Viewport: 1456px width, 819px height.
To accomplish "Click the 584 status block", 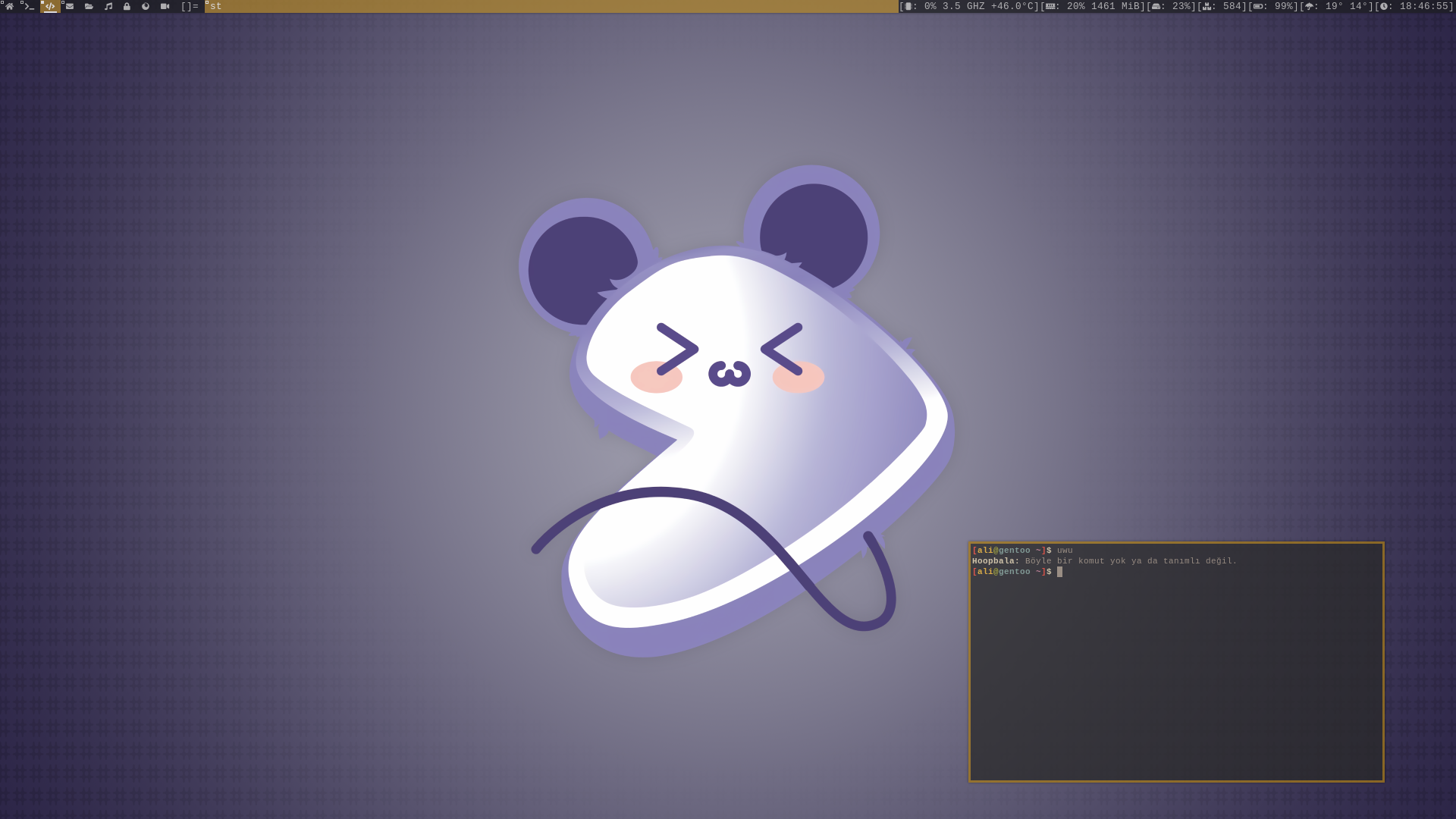I will (1222, 6).
